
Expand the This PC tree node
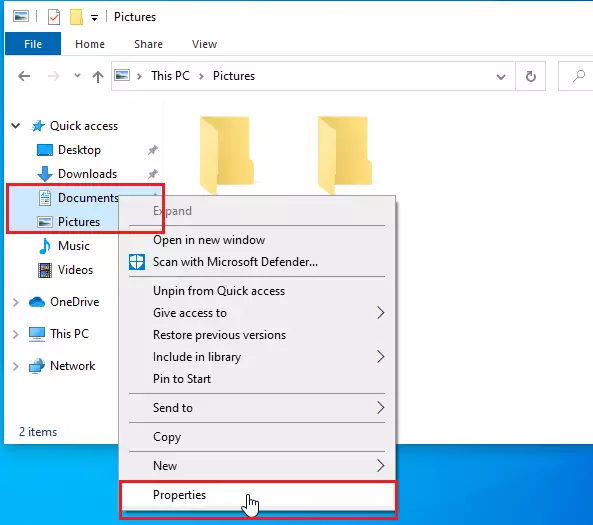click(16, 334)
